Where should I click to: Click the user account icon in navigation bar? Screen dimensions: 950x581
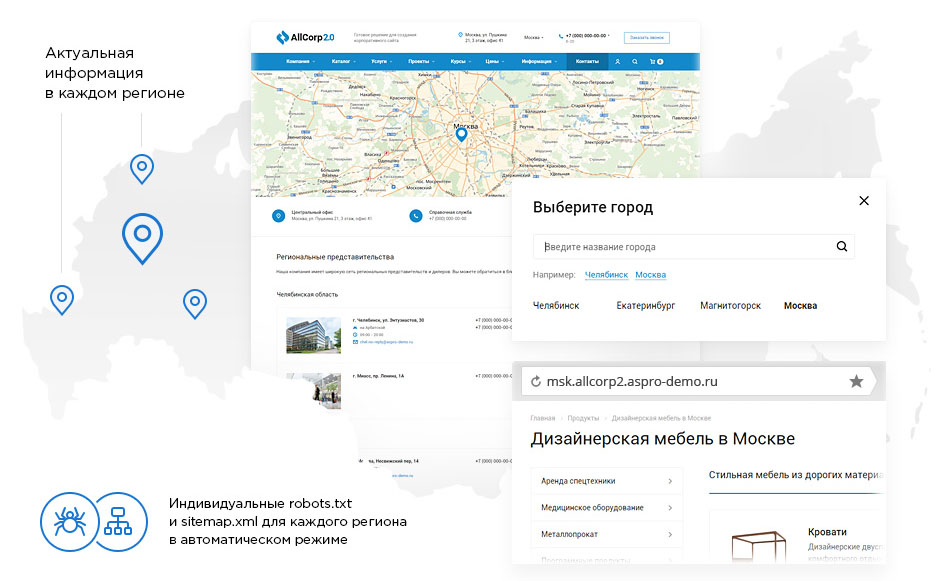tap(618, 61)
